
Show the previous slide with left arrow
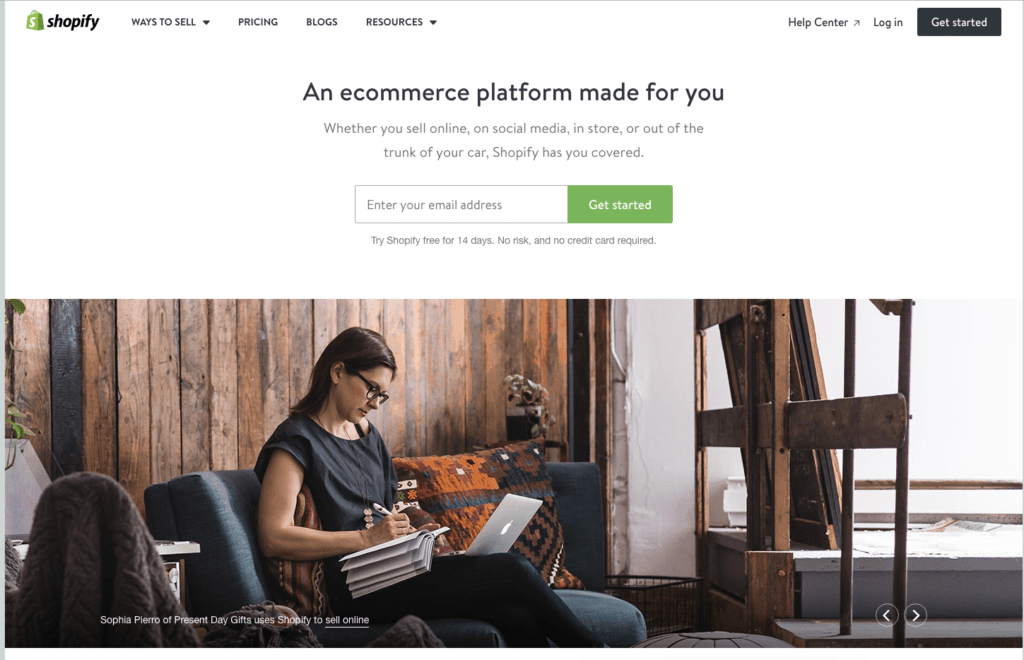886,615
